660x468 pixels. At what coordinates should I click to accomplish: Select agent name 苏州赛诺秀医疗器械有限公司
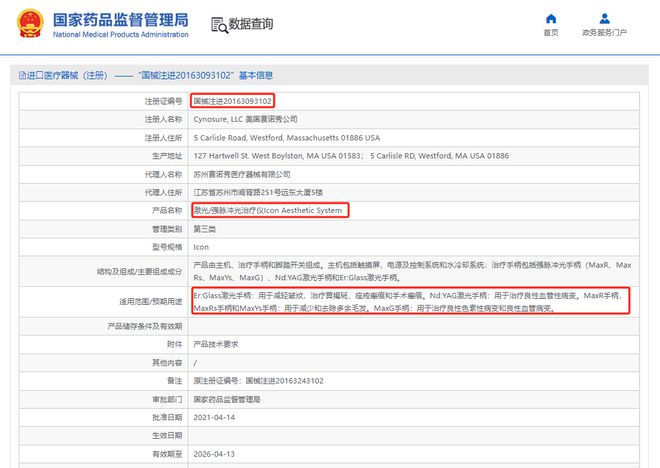pos(242,174)
